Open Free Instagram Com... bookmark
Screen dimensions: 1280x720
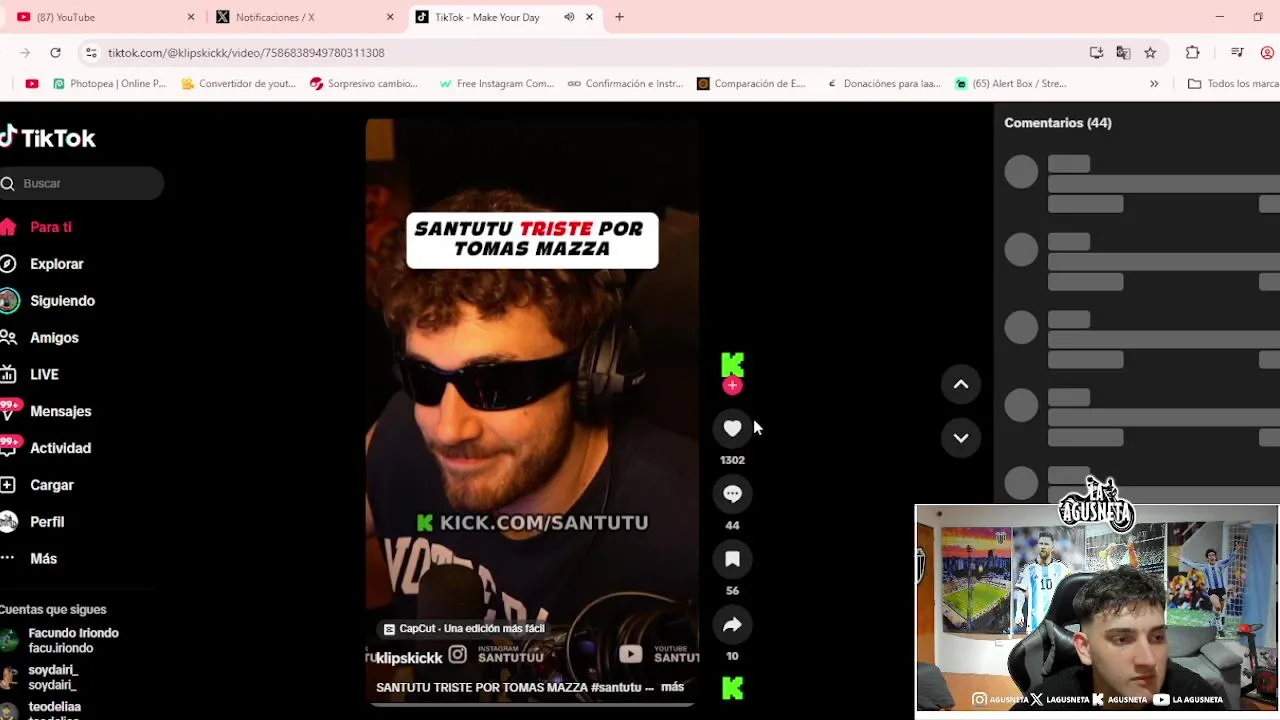[x=496, y=84]
